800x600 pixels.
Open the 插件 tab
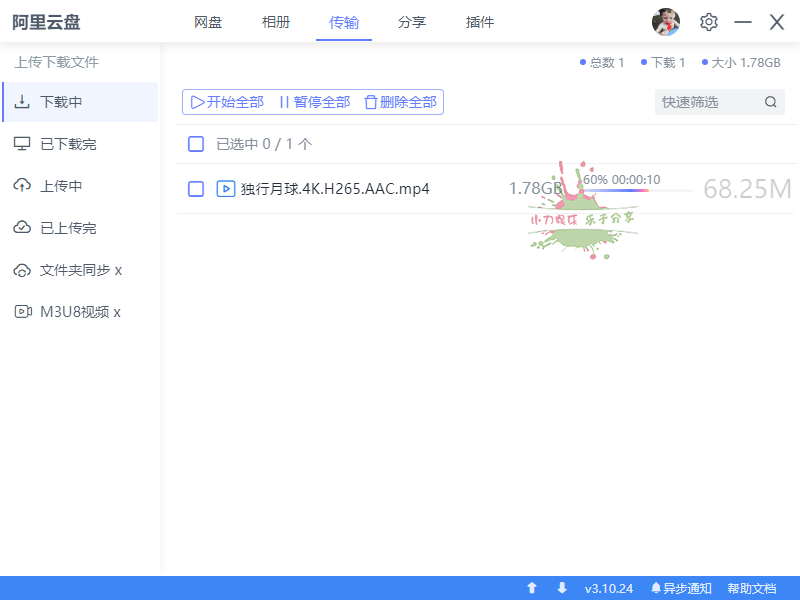(x=479, y=21)
